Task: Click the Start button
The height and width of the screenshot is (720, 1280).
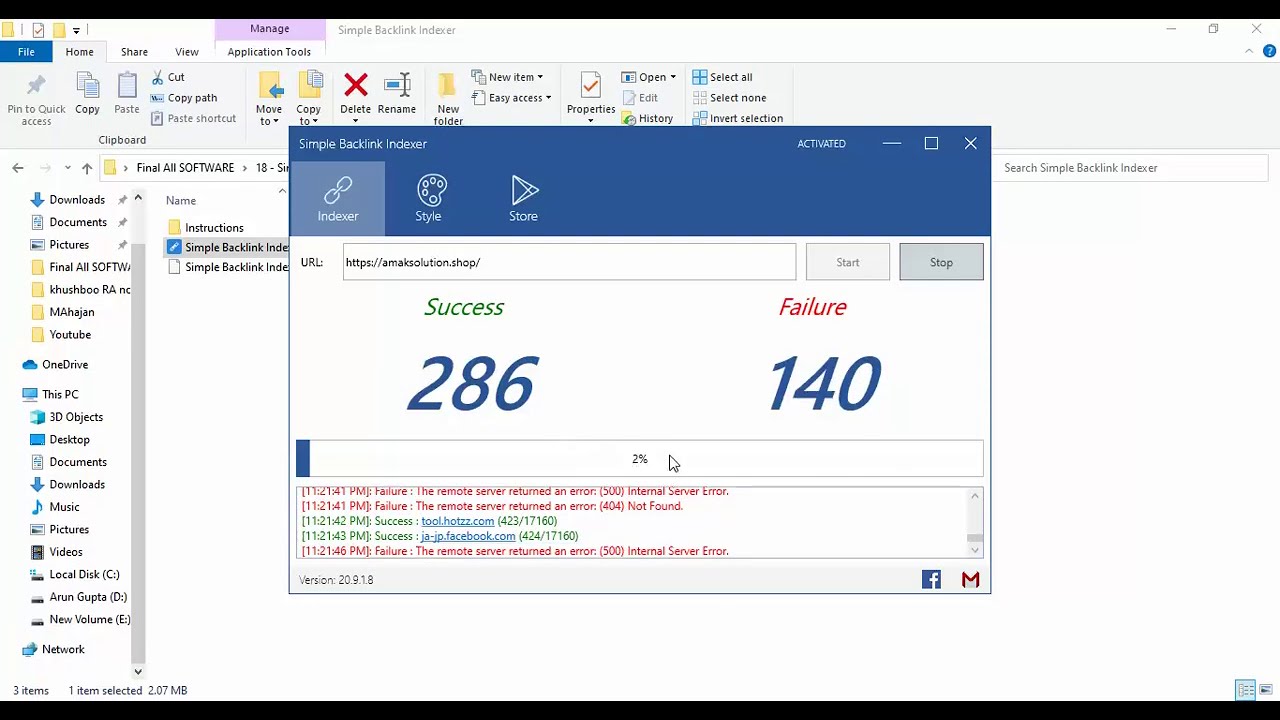Action: [x=848, y=262]
